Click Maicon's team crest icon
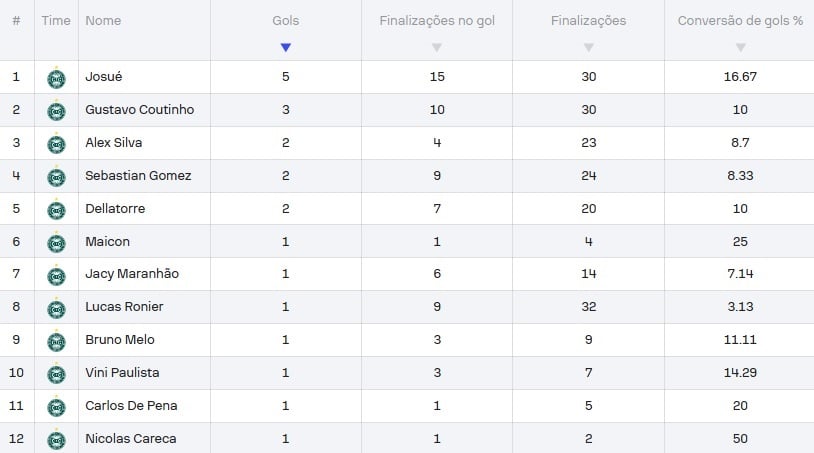 [56, 243]
